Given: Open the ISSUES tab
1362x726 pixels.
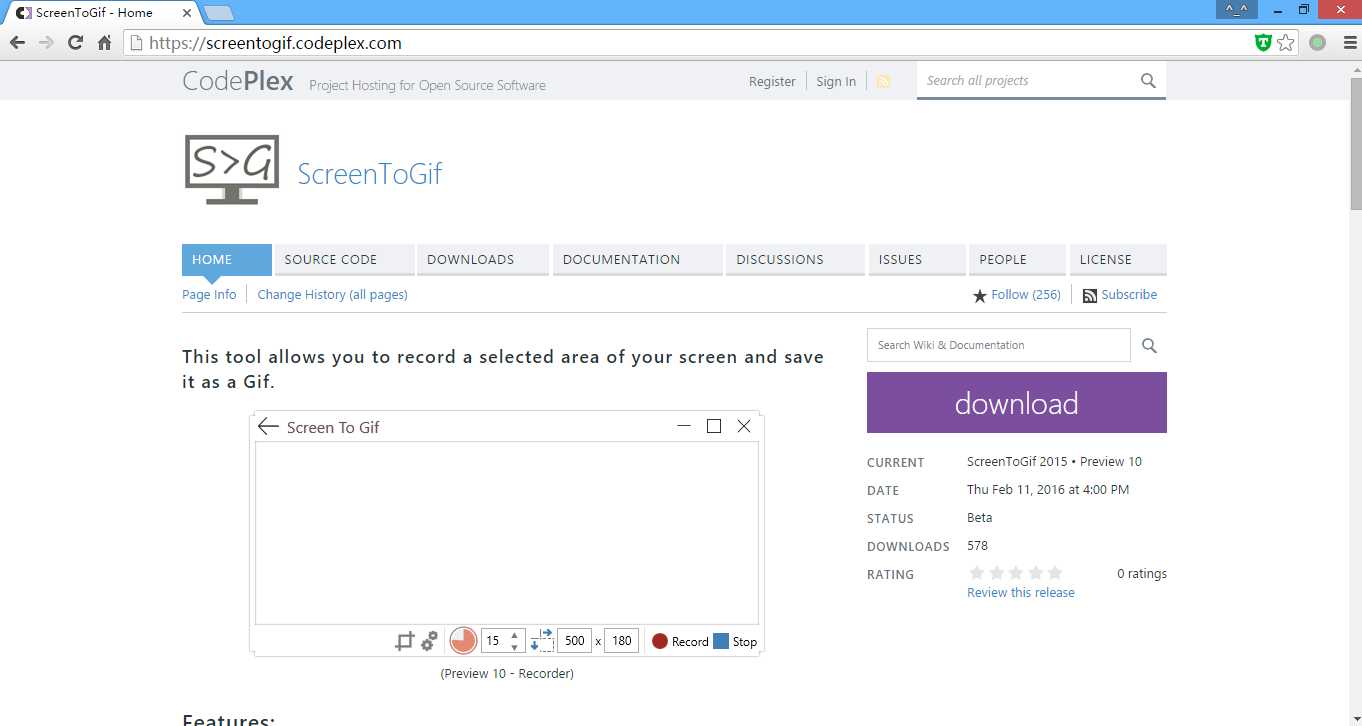Looking at the screenshot, I should pyautogui.click(x=917, y=259).
